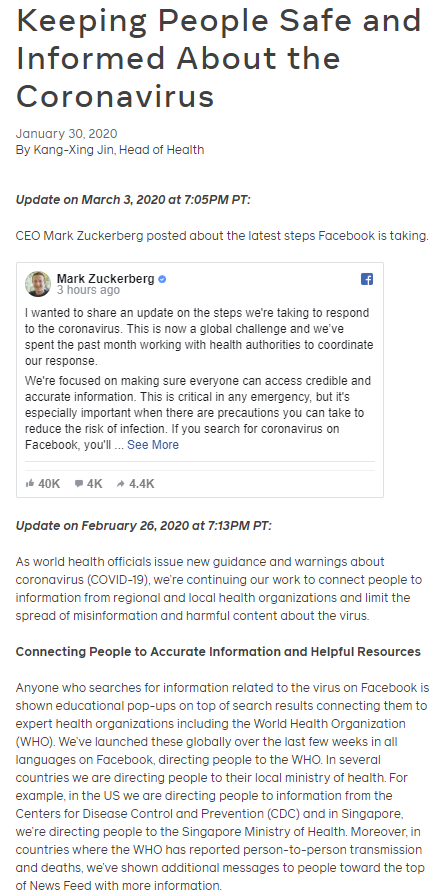The width and height of the screenshot is (442, 894).
Task: Open Mark Zuckerberg's profile picture
Action: (38, 283)
